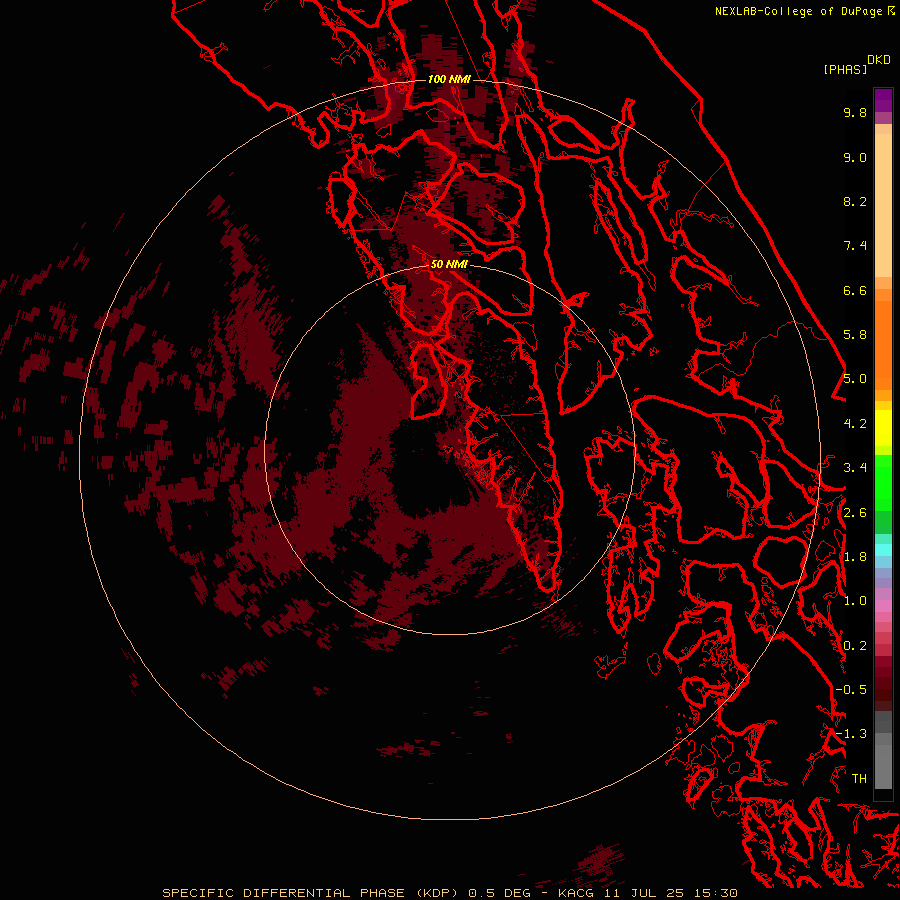Viewport: 900px width, 900px height.
Task: Click the 7.4 legend value
Action: 855,246
